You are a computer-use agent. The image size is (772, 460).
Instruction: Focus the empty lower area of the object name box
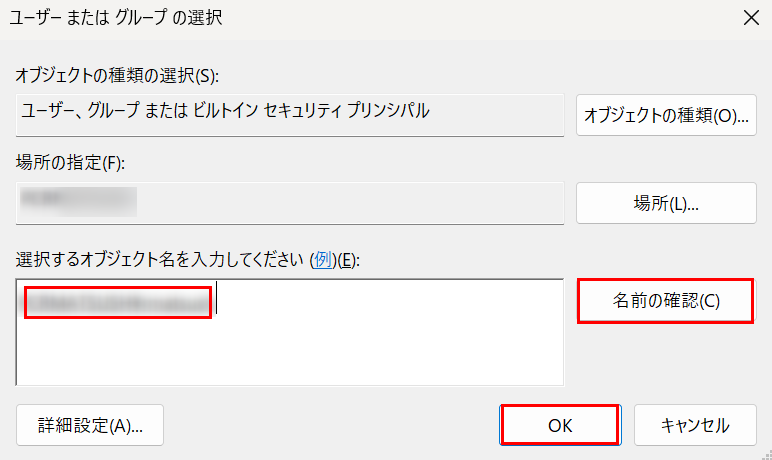click(290, 353)
